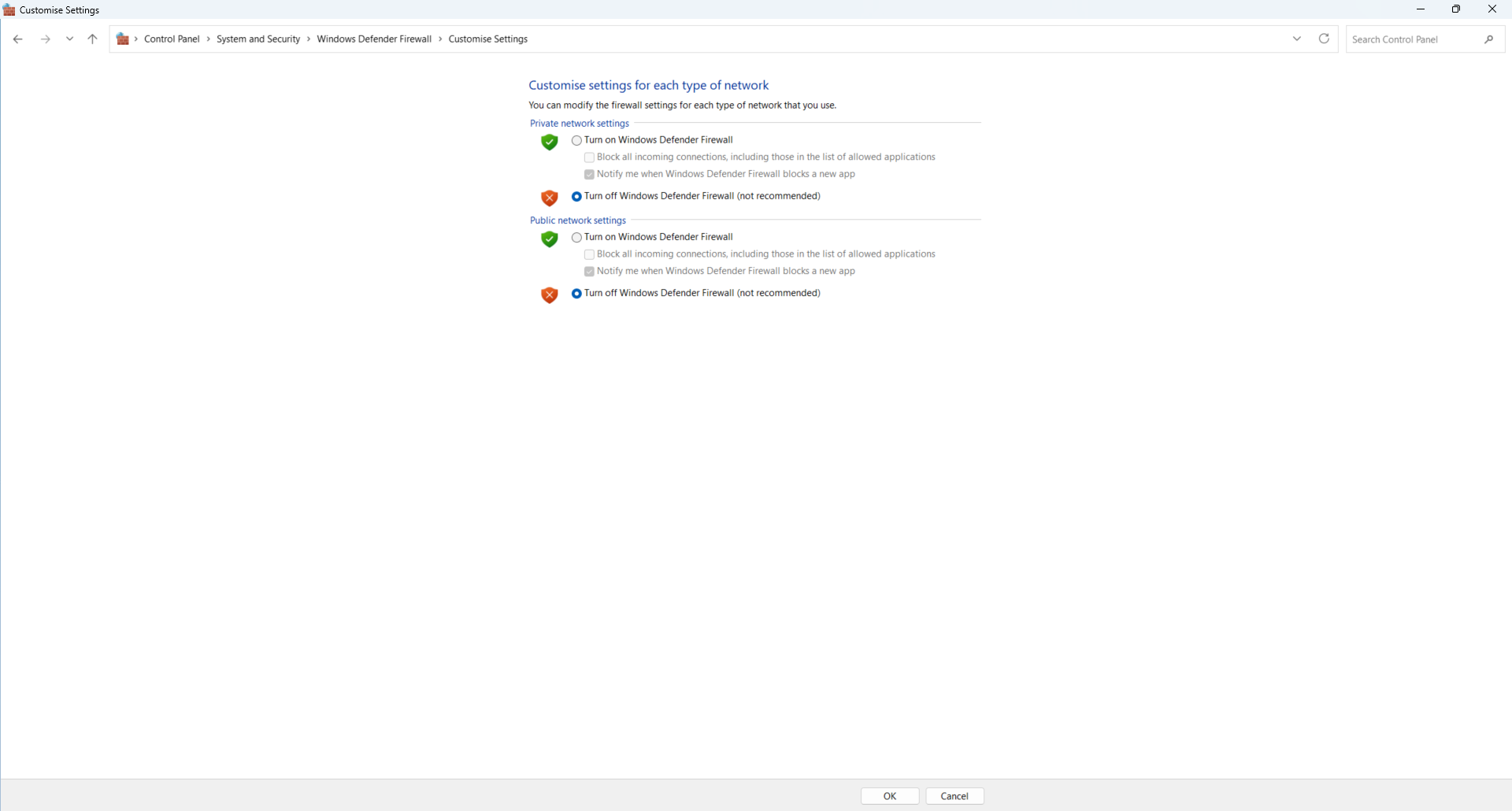Click red shield under Public network settings
The image size is (1512, 811).
click(549, 295)
